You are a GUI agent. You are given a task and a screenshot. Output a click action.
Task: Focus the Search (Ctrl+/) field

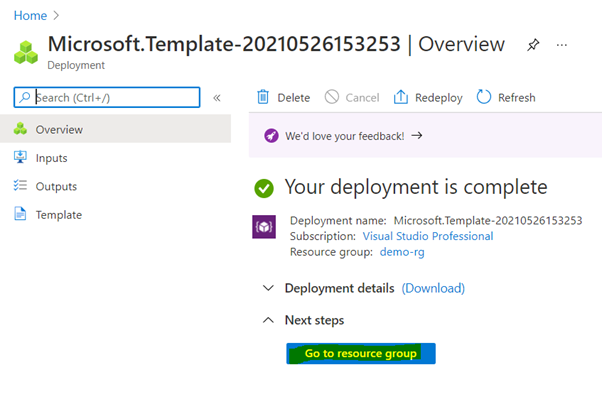click(x=107, y=98)
